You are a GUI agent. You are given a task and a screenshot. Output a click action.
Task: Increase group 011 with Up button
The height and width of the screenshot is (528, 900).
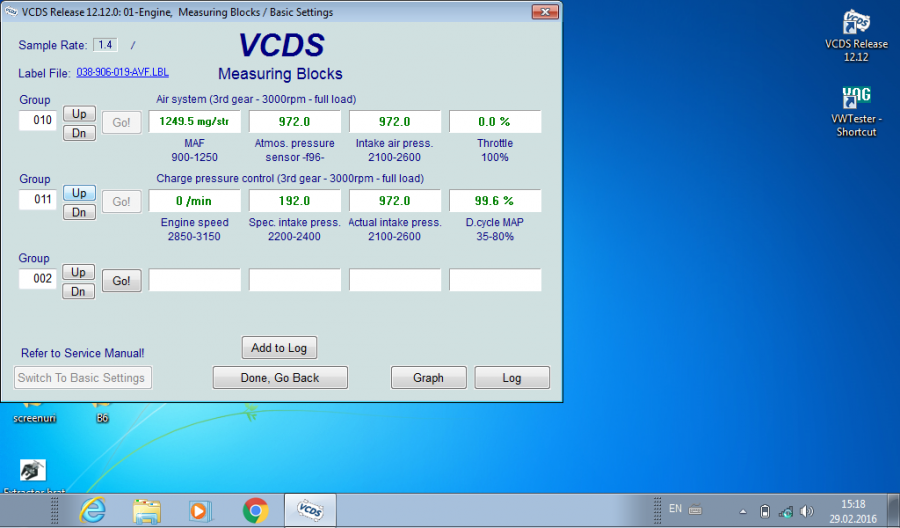79,193
